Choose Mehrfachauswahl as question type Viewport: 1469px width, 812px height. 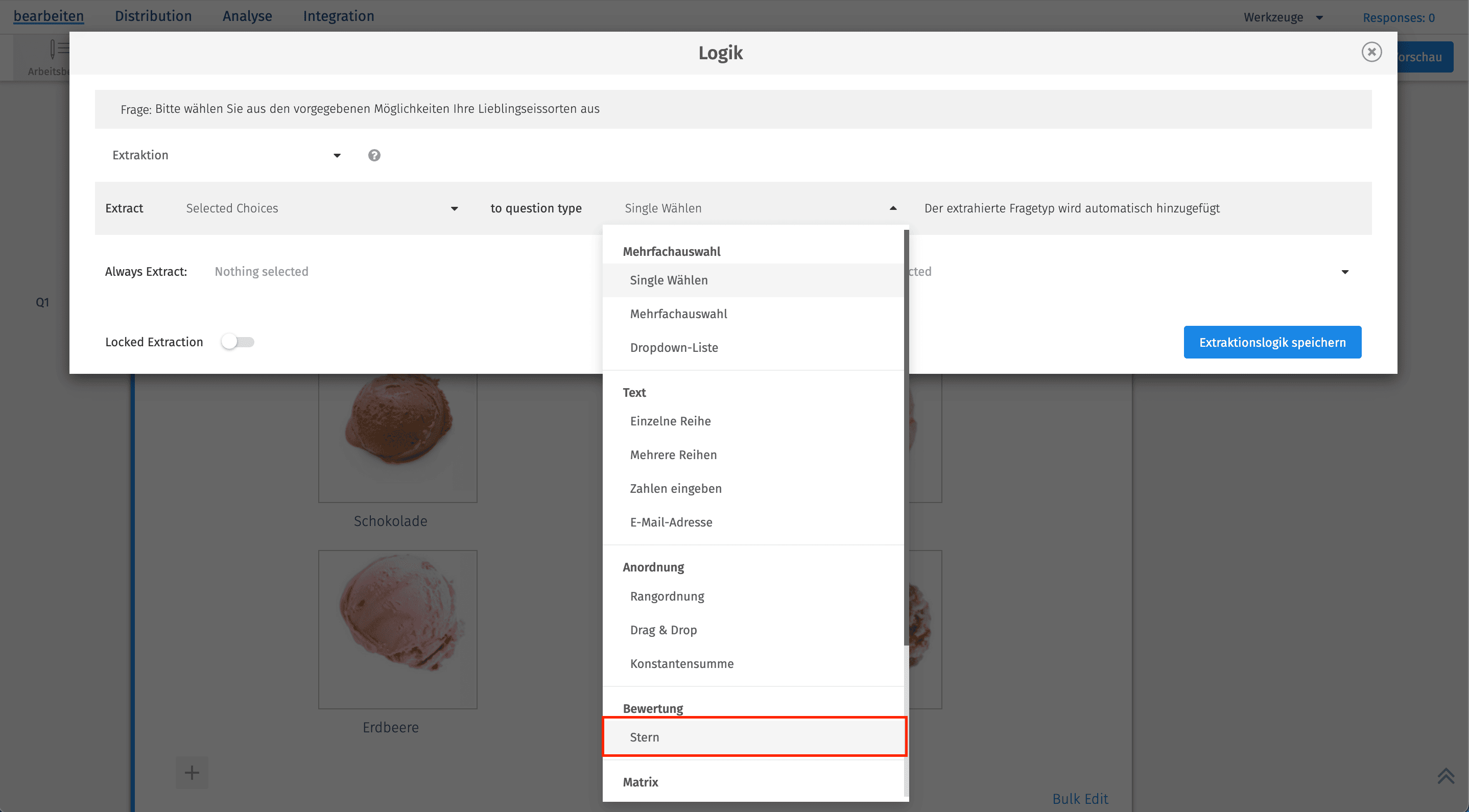pyautogui.click(x=679, y=313)
